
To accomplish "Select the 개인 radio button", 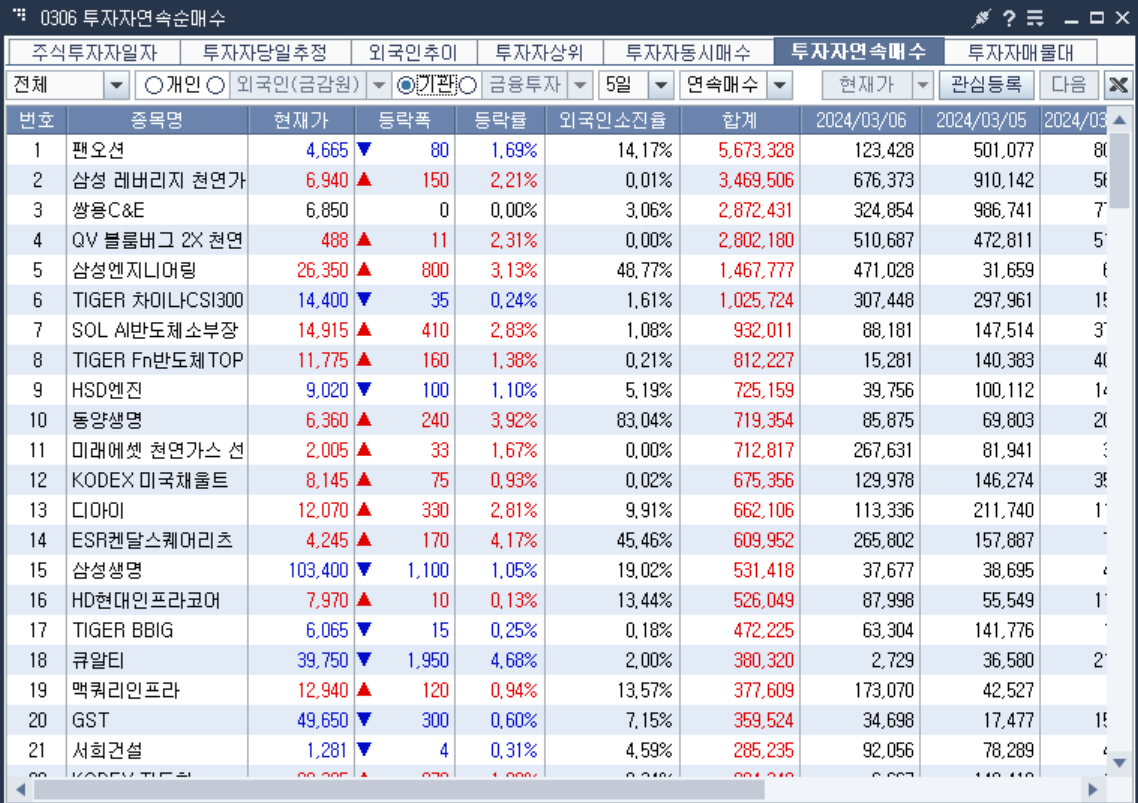I will [153, 86].
